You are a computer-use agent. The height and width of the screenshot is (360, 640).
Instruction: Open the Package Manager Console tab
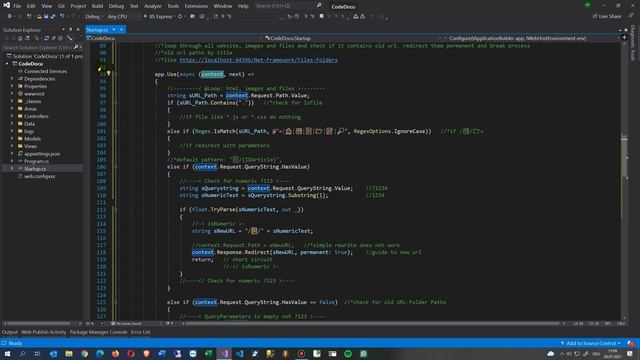pyautogui.click(x=98, y=332)
